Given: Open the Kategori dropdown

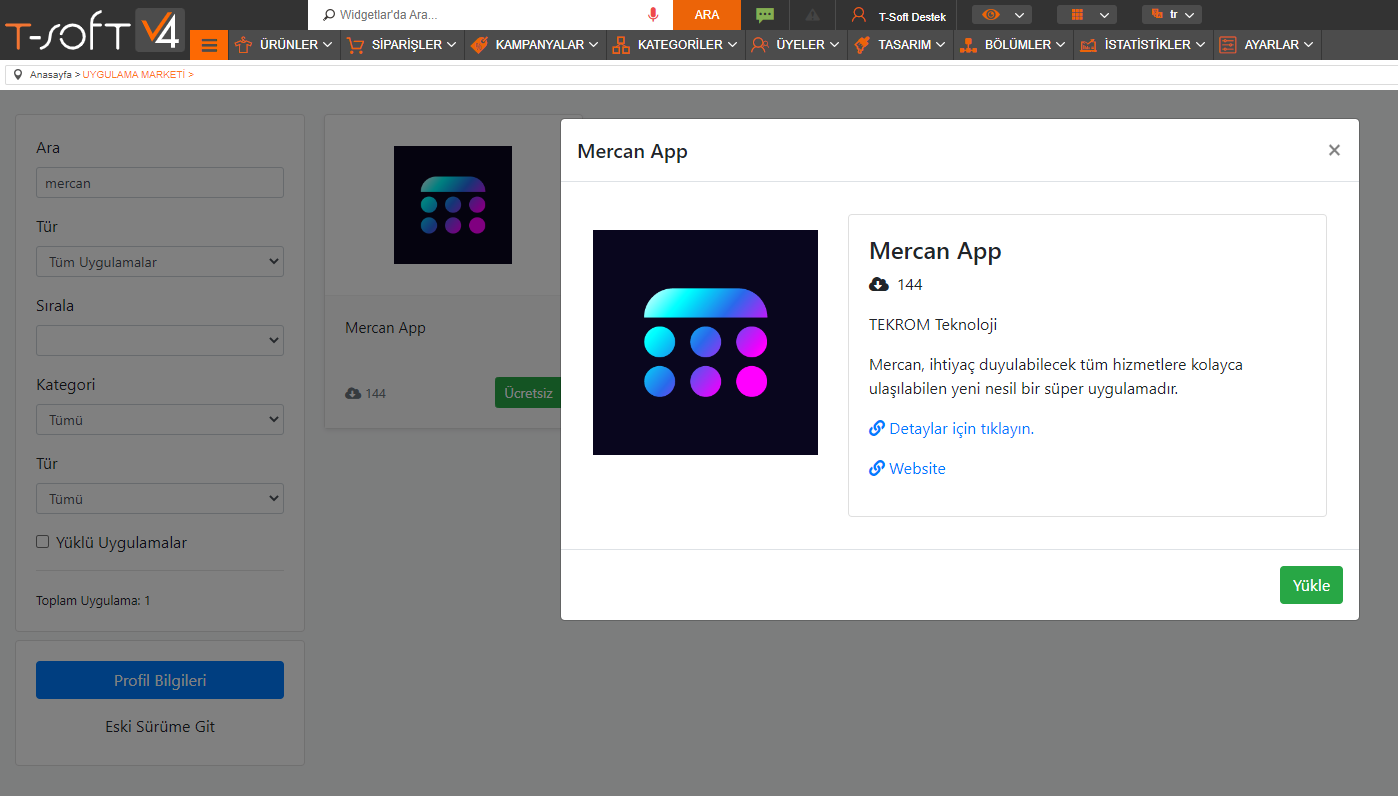Looking at the screenshot, I should 160,420.
